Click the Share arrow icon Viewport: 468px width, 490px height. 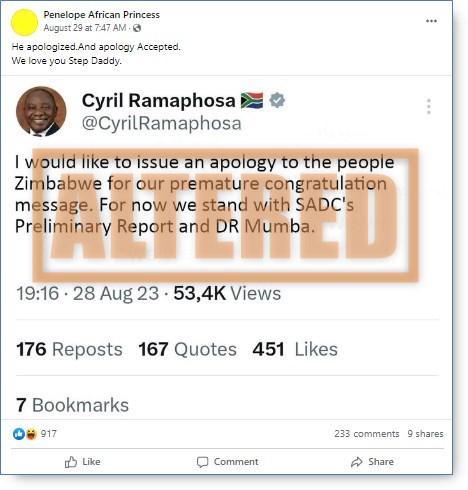[x=357, y=462]
